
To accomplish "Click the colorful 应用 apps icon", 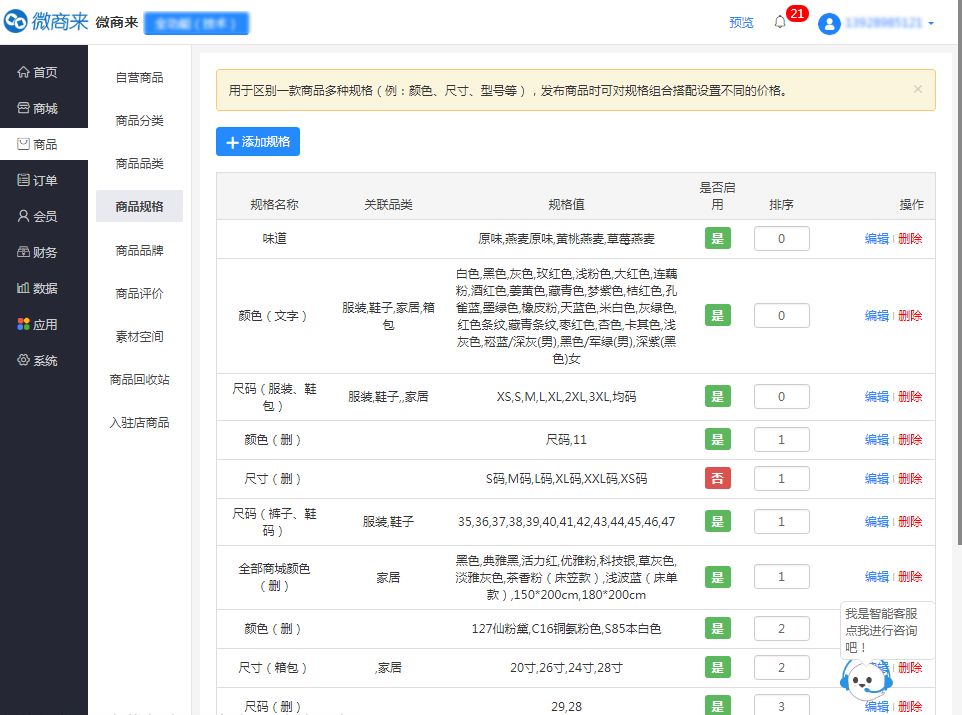I will tap(23, 324).
